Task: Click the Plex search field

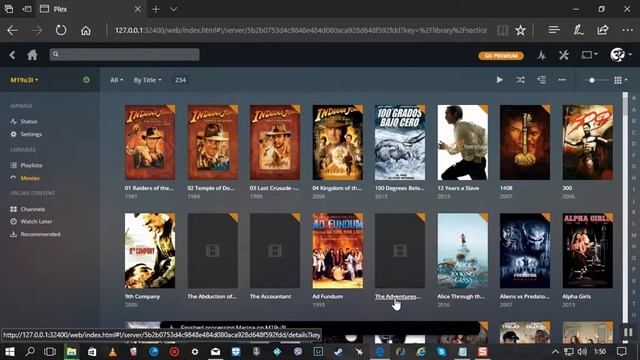Action: click(x=124, y=54)
